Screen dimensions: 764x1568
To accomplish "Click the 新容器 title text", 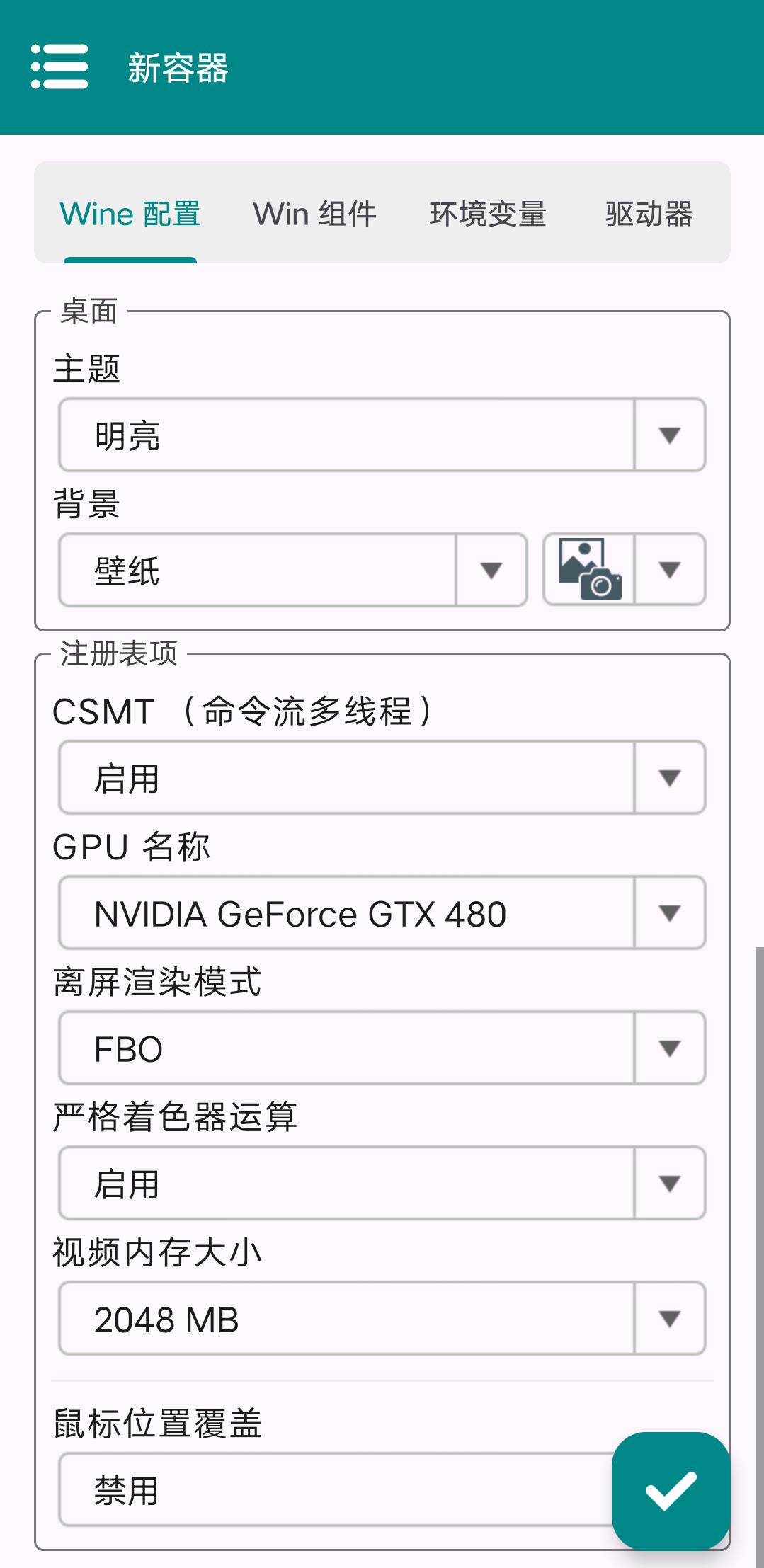I will click(x=178, y=68).
